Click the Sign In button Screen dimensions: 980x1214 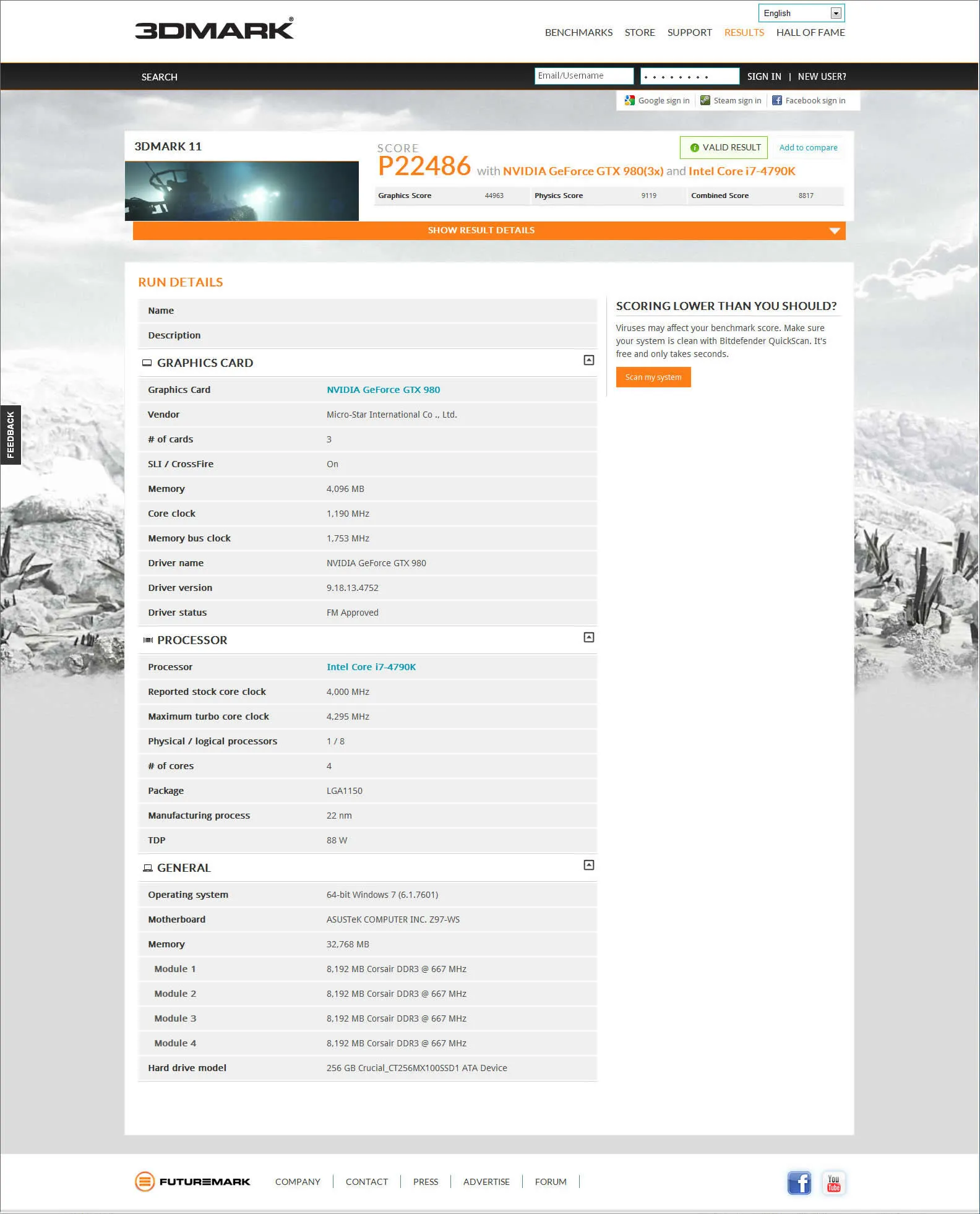pyautogui.click(x=764, y=76)
